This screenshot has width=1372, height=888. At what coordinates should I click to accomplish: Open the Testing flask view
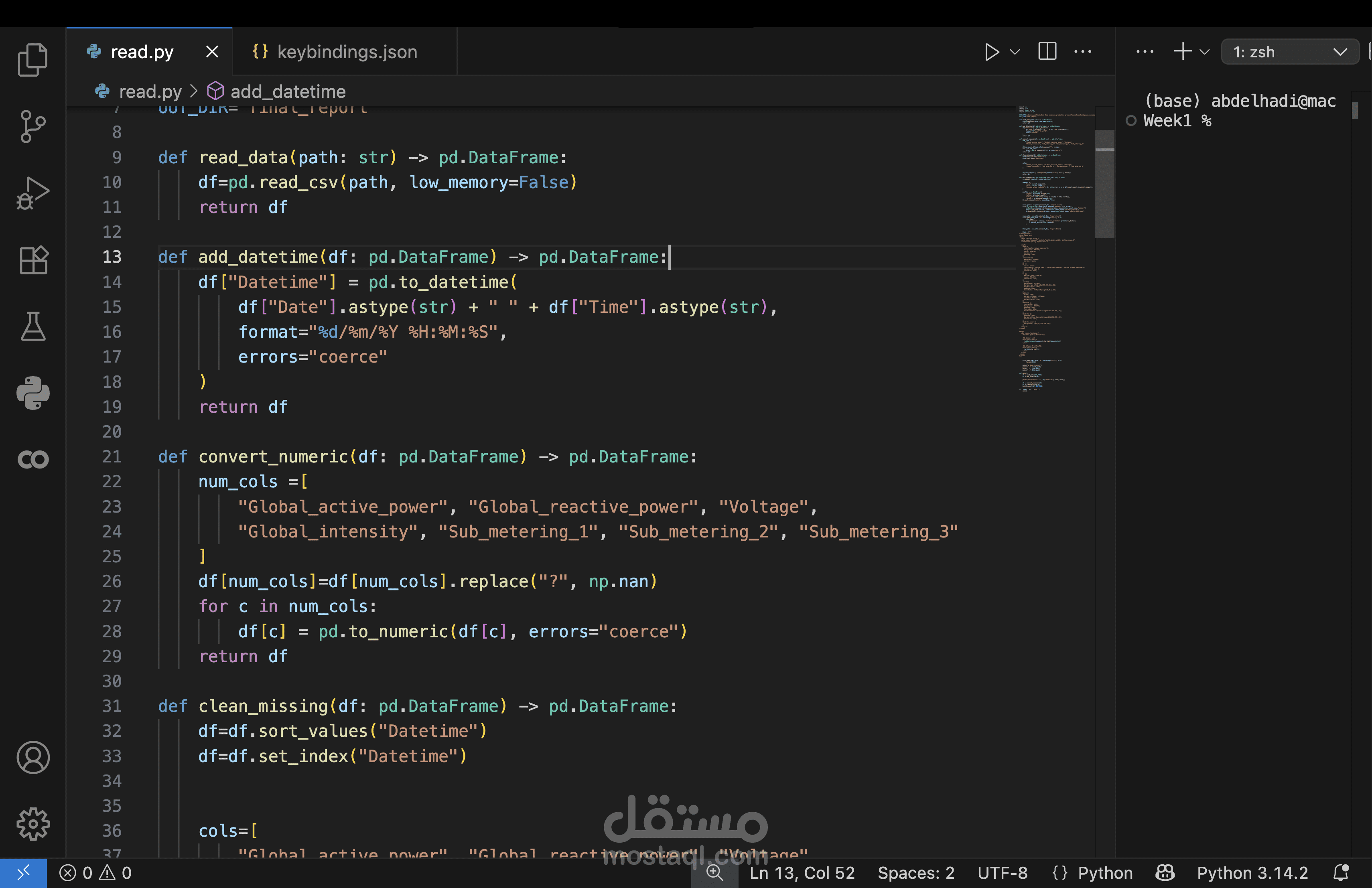click(x=33, y=327)
